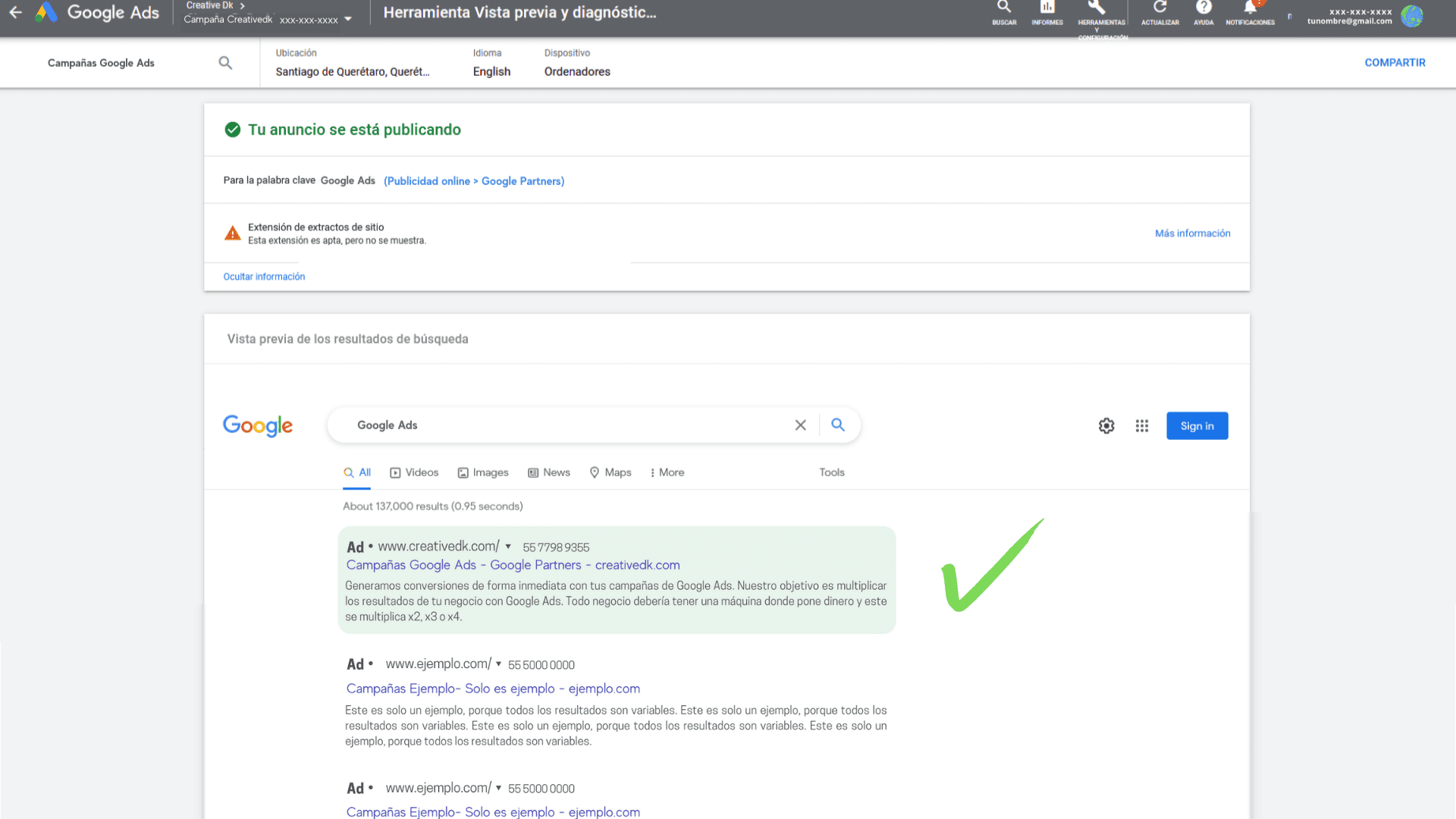Open the Buscar search icon in toolbar
The image size is (1456, 819).
click(1004, 9)
